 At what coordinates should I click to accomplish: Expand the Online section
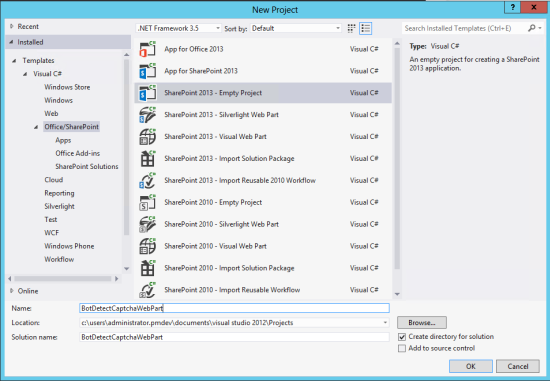(12, 291)
